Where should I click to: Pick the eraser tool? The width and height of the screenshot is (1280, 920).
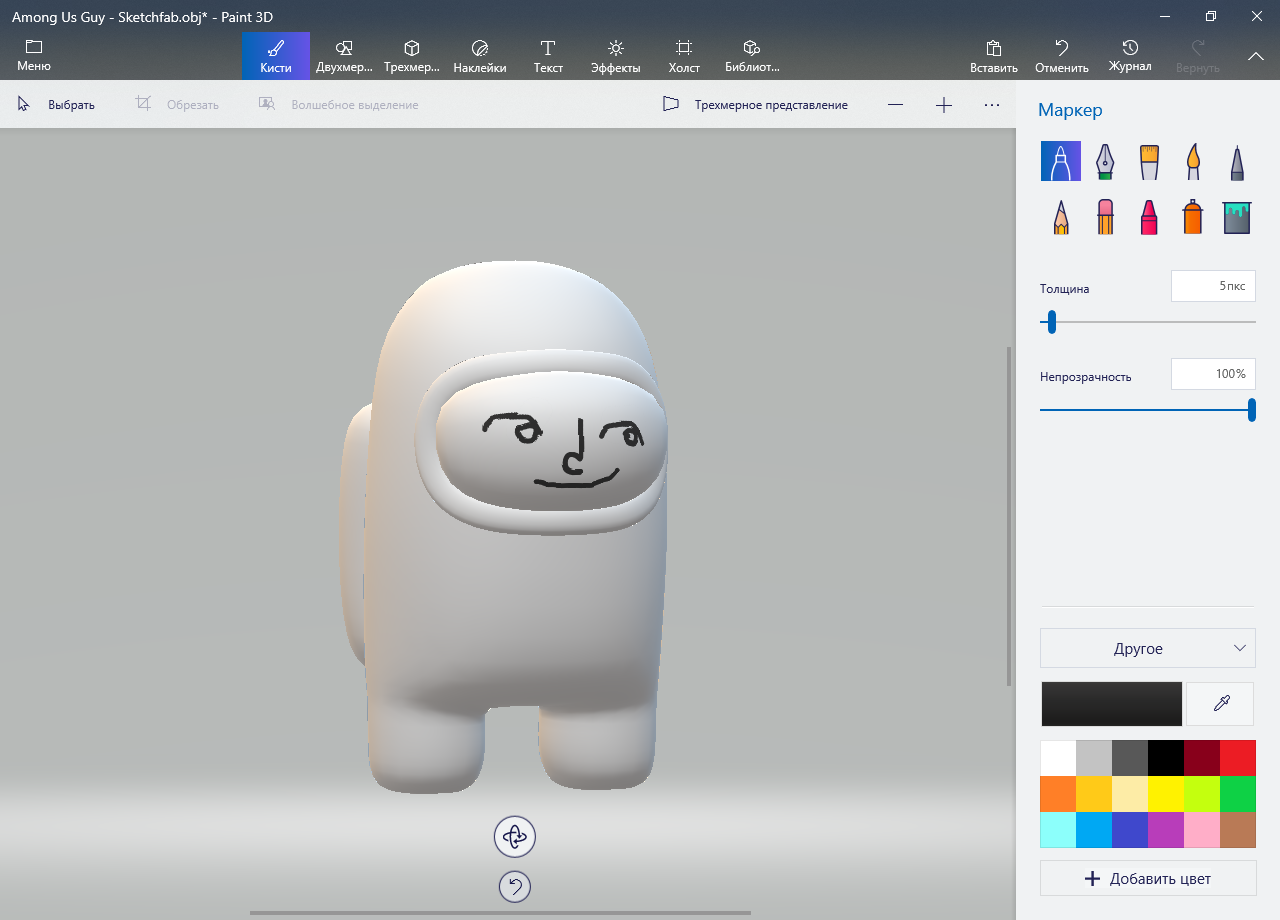click(x=1105, y=216)
